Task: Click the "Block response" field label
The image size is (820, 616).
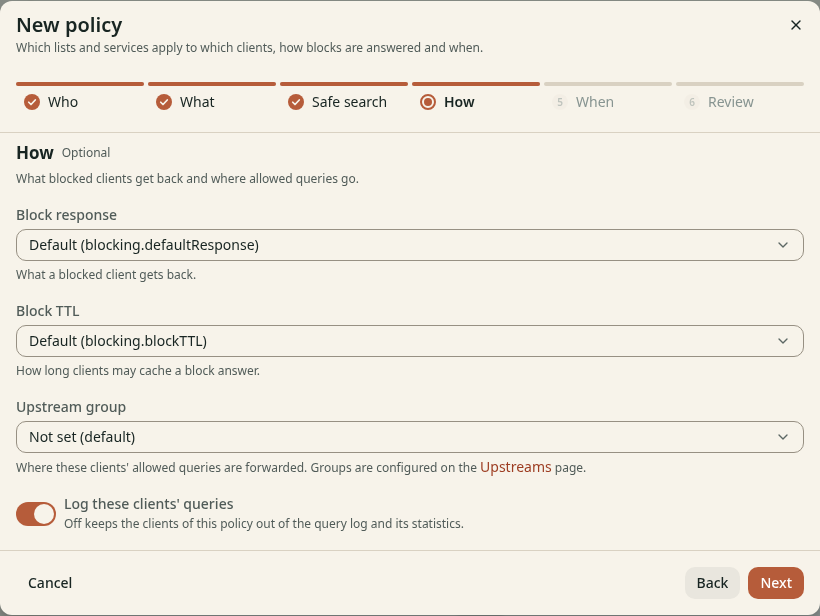Action: click(x=66, y=215)
